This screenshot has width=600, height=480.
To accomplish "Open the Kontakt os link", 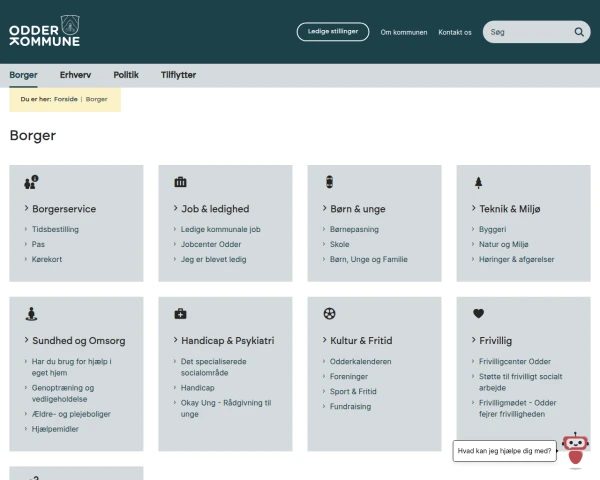I will tap(454, 32).
